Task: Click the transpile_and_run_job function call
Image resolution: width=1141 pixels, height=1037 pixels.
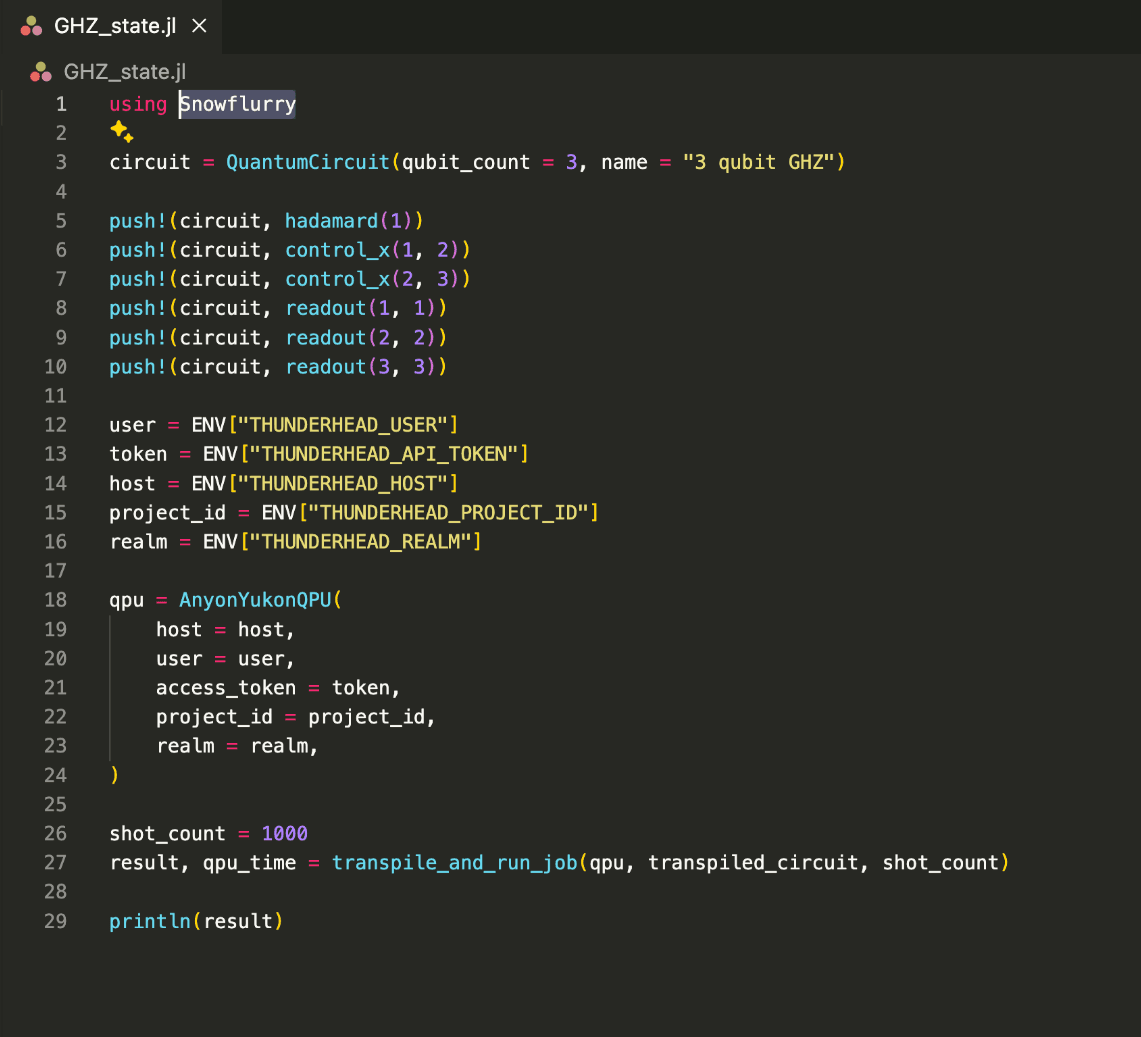Action: point(454,863)
